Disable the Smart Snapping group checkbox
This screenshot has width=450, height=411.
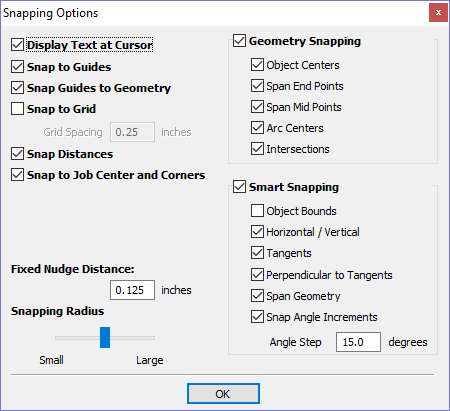pyautogui.click(x=239, y=187)
